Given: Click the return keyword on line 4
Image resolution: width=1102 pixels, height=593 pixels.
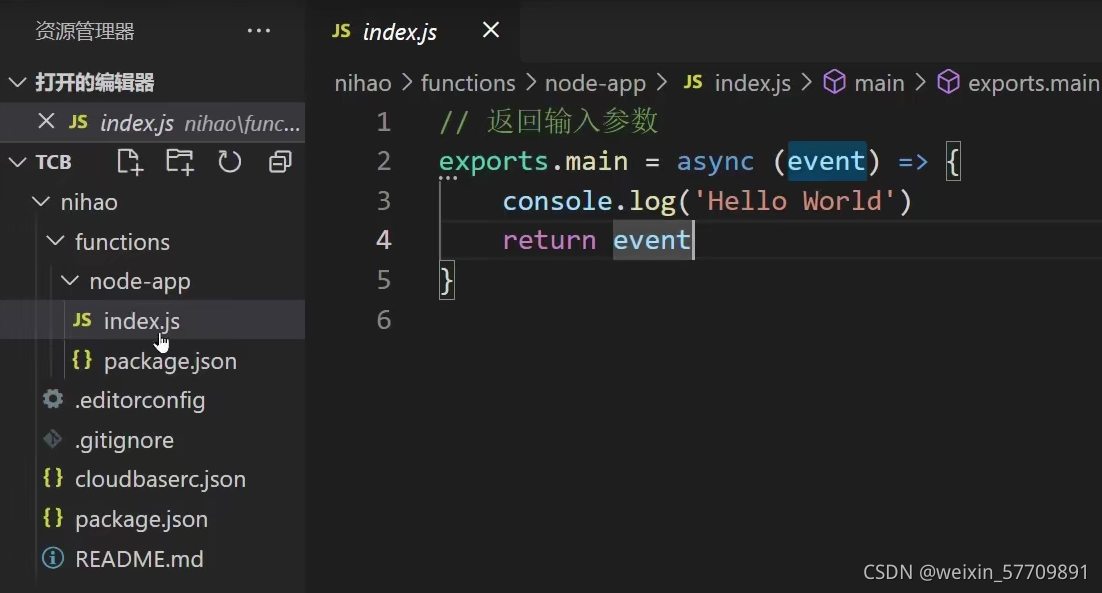Looking at the screenshot, I should pyautogui.click(x=549, y=240).
